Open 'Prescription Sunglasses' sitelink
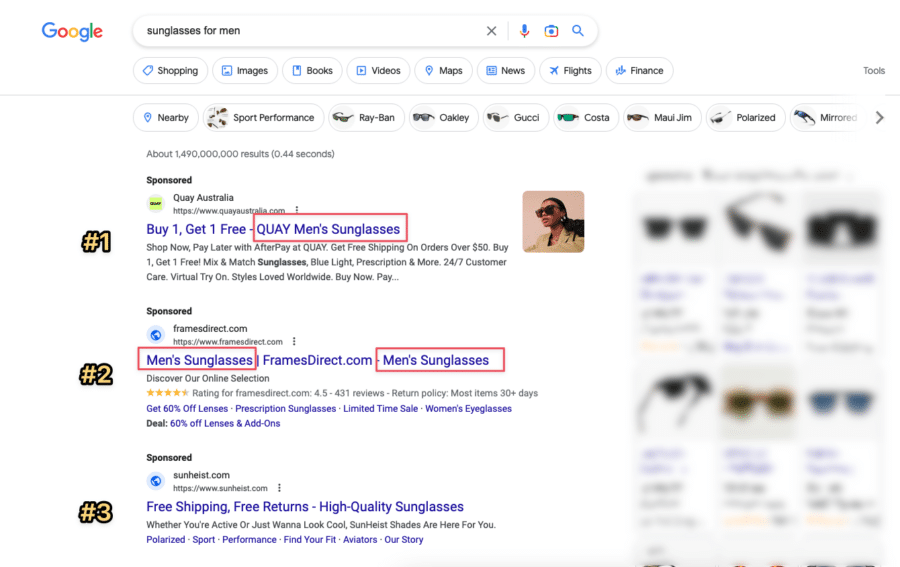900x567 pixels. [x=285, y=409]
